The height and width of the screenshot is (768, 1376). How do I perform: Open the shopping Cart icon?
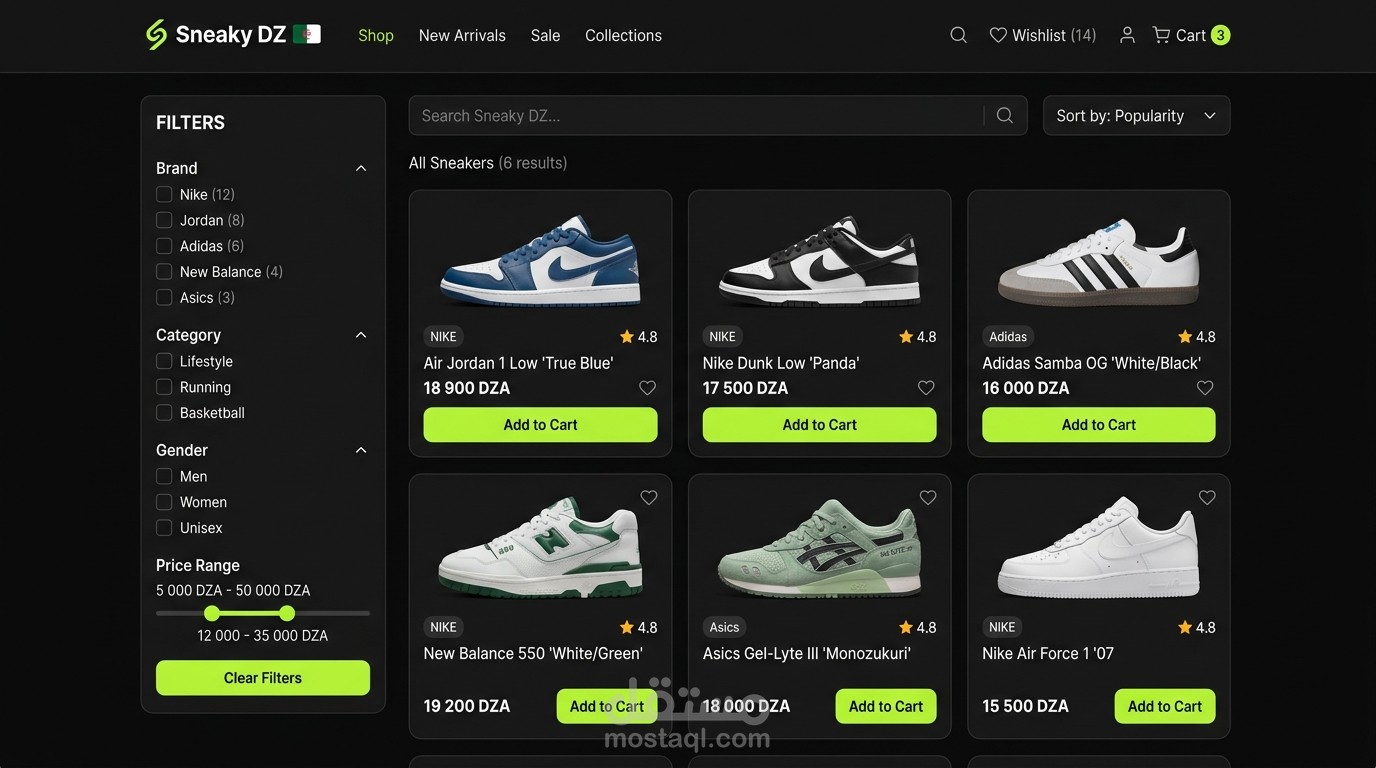(x=1161, y=35)
